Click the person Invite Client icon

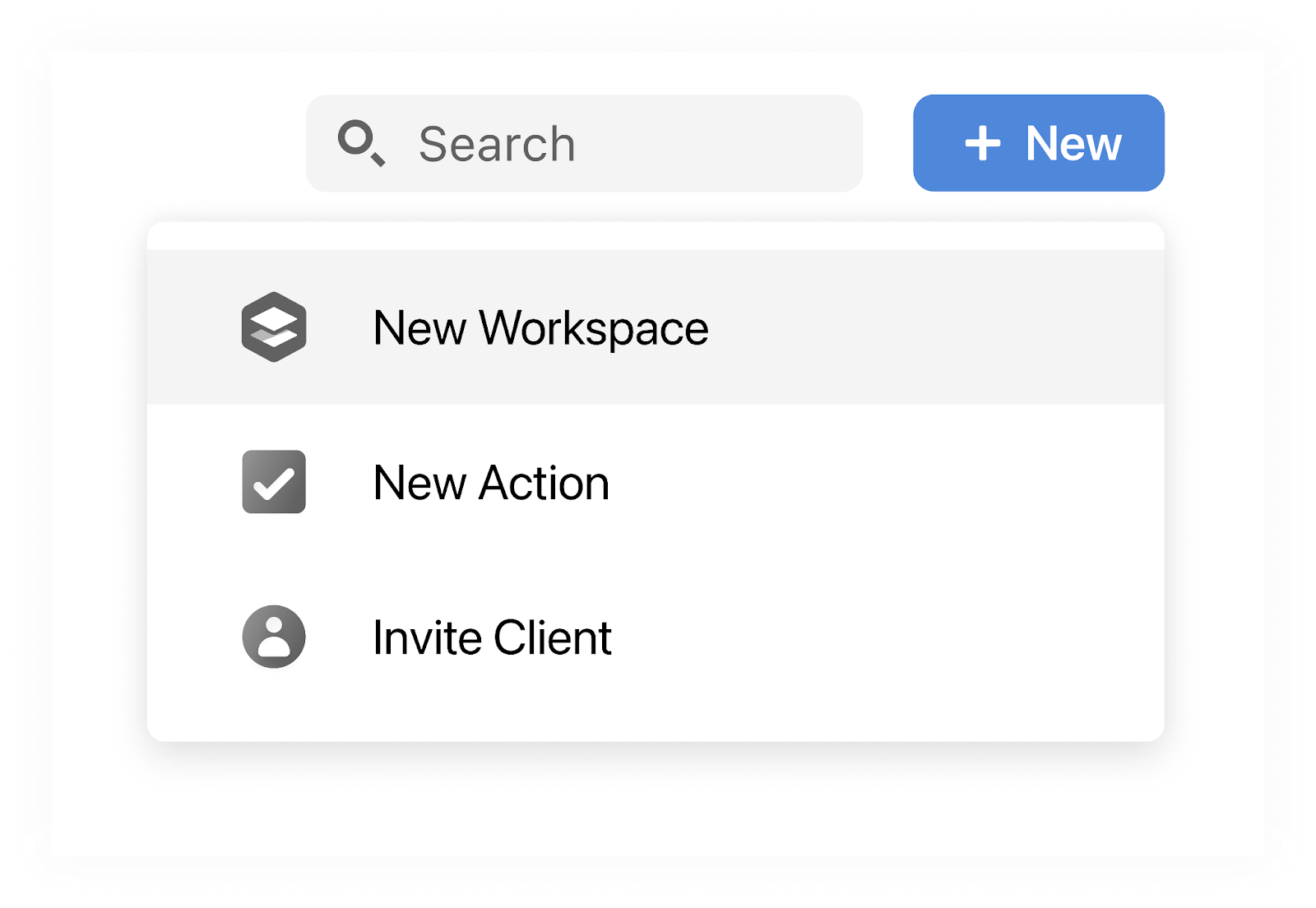coord(273,637)
